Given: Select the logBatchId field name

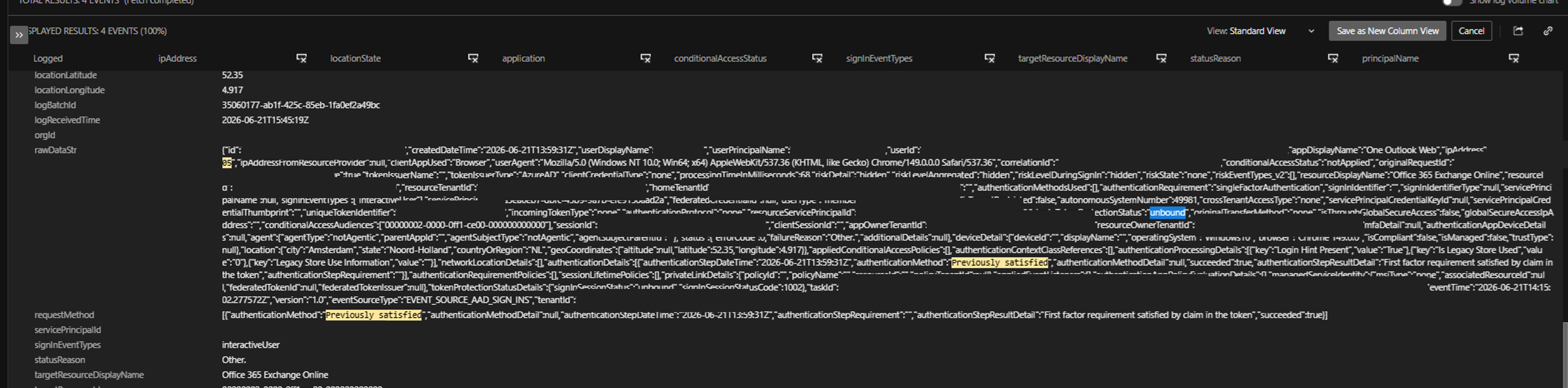Looking at the screenshot, I should tap(55, 105).
